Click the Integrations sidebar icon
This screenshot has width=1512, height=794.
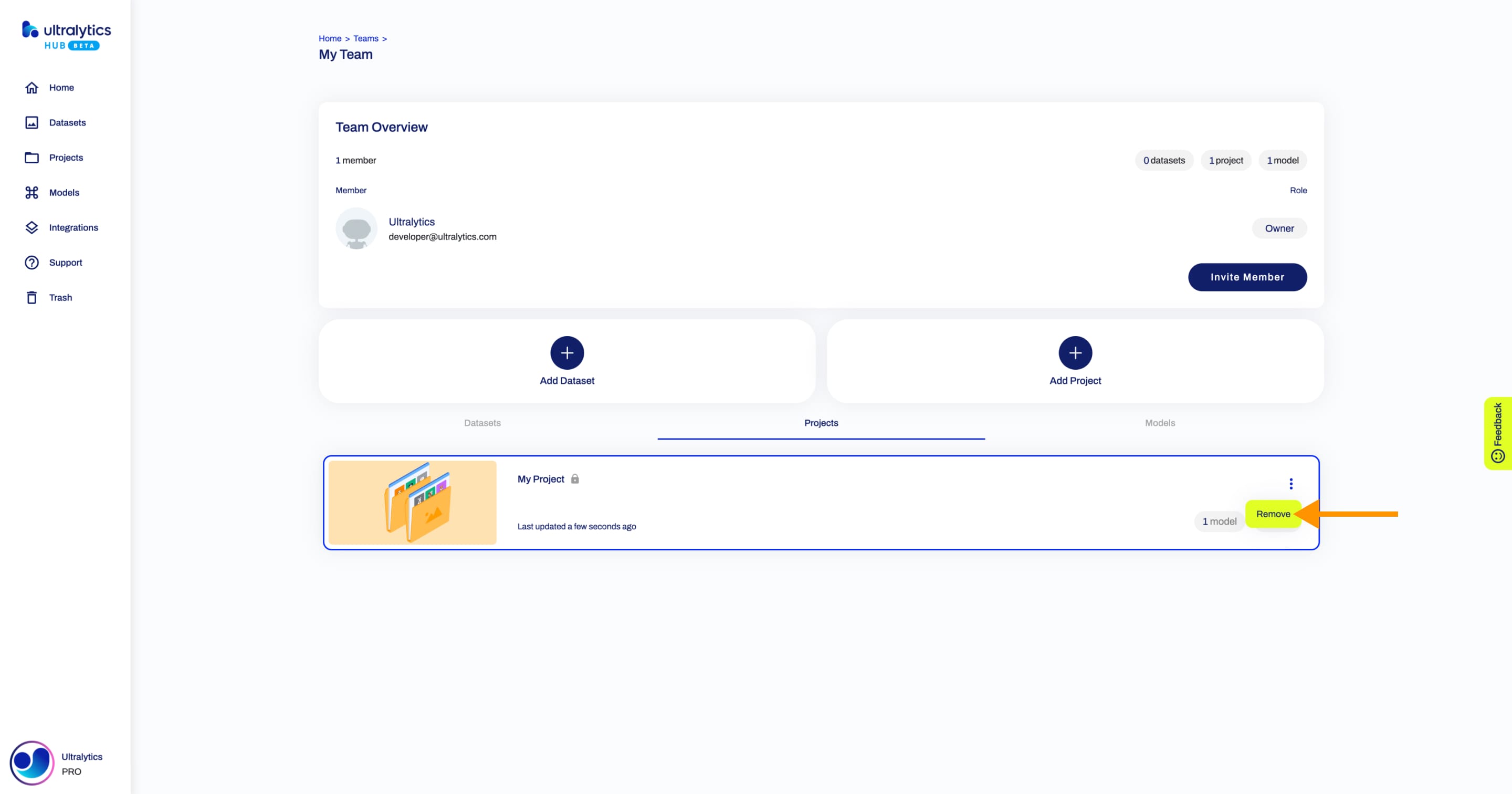point(32,227)
